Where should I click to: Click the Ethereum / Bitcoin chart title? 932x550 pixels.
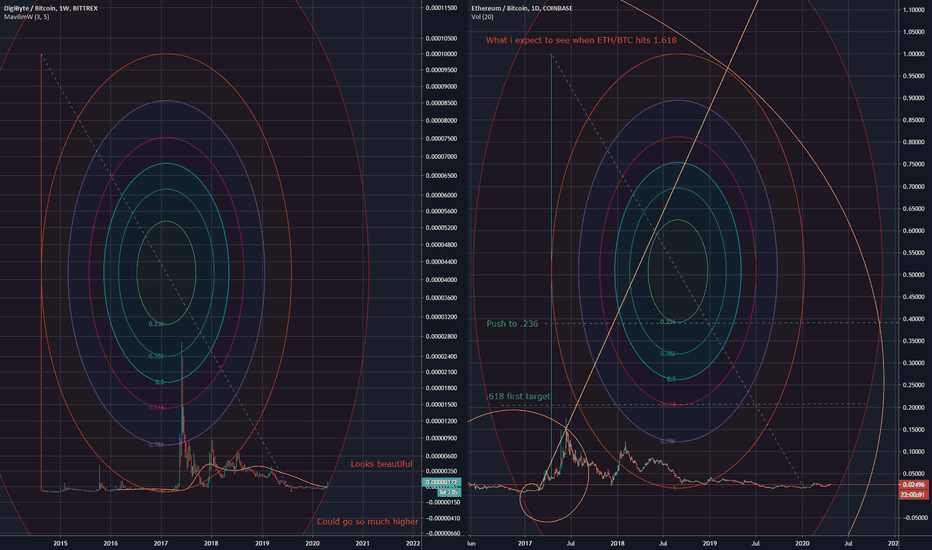tap(522, 8)
